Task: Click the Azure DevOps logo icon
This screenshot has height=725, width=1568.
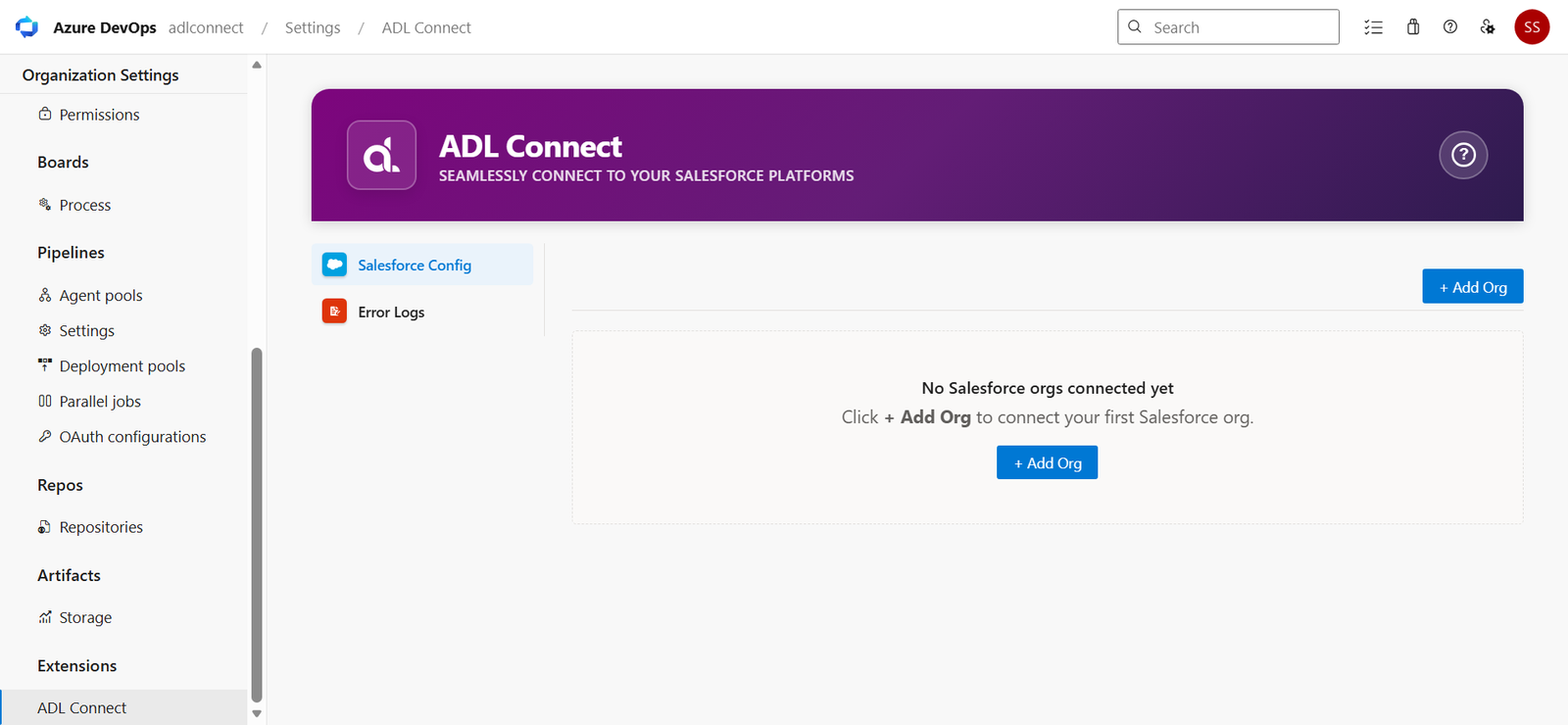Action: pos(26,27)
